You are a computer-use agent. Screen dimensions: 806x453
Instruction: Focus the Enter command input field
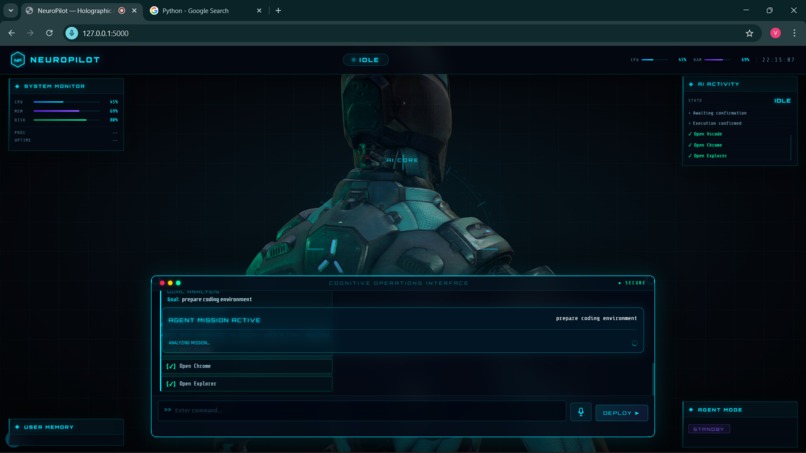tap(362, 410)
